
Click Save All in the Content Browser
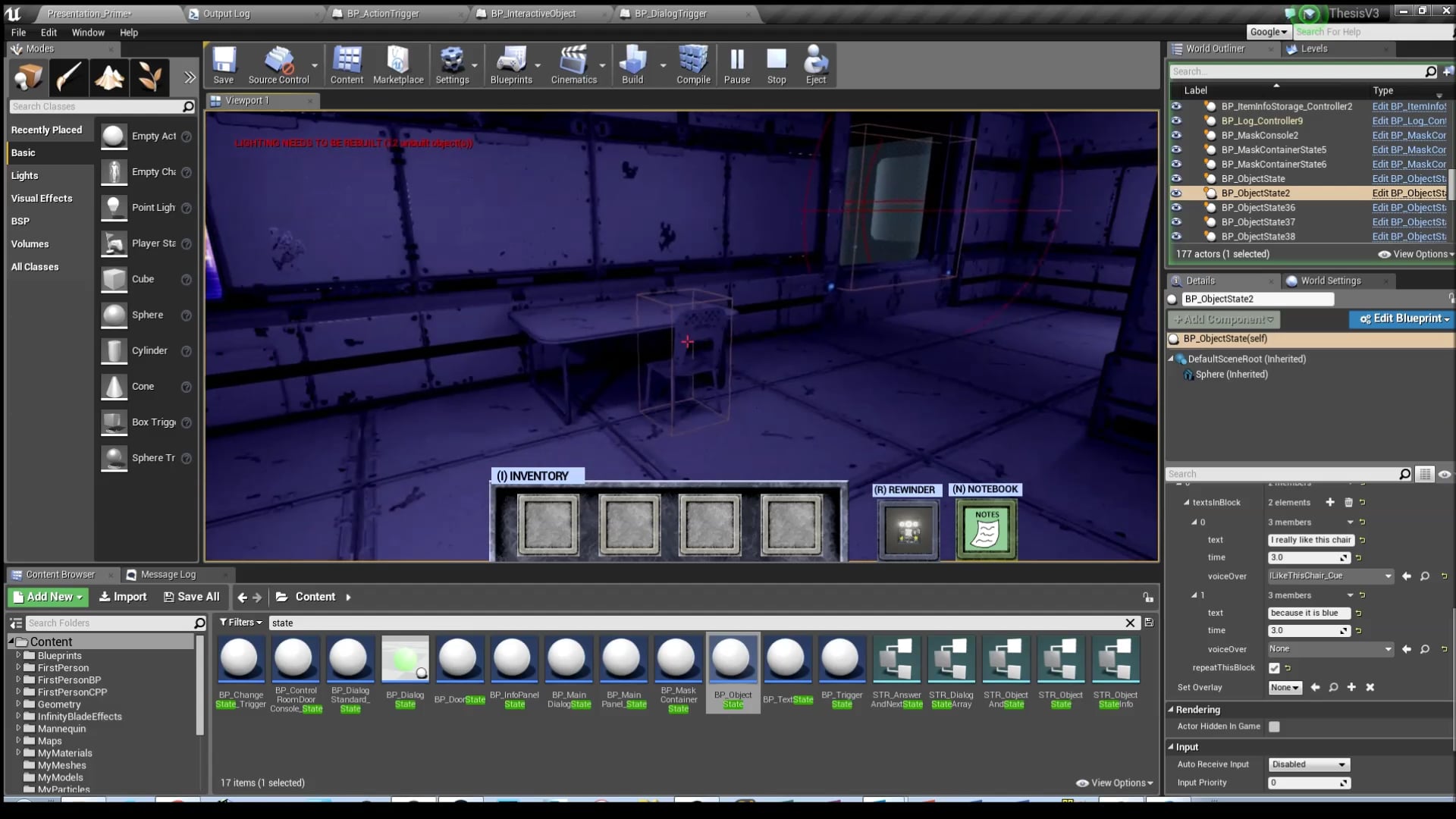click(192, 597)
